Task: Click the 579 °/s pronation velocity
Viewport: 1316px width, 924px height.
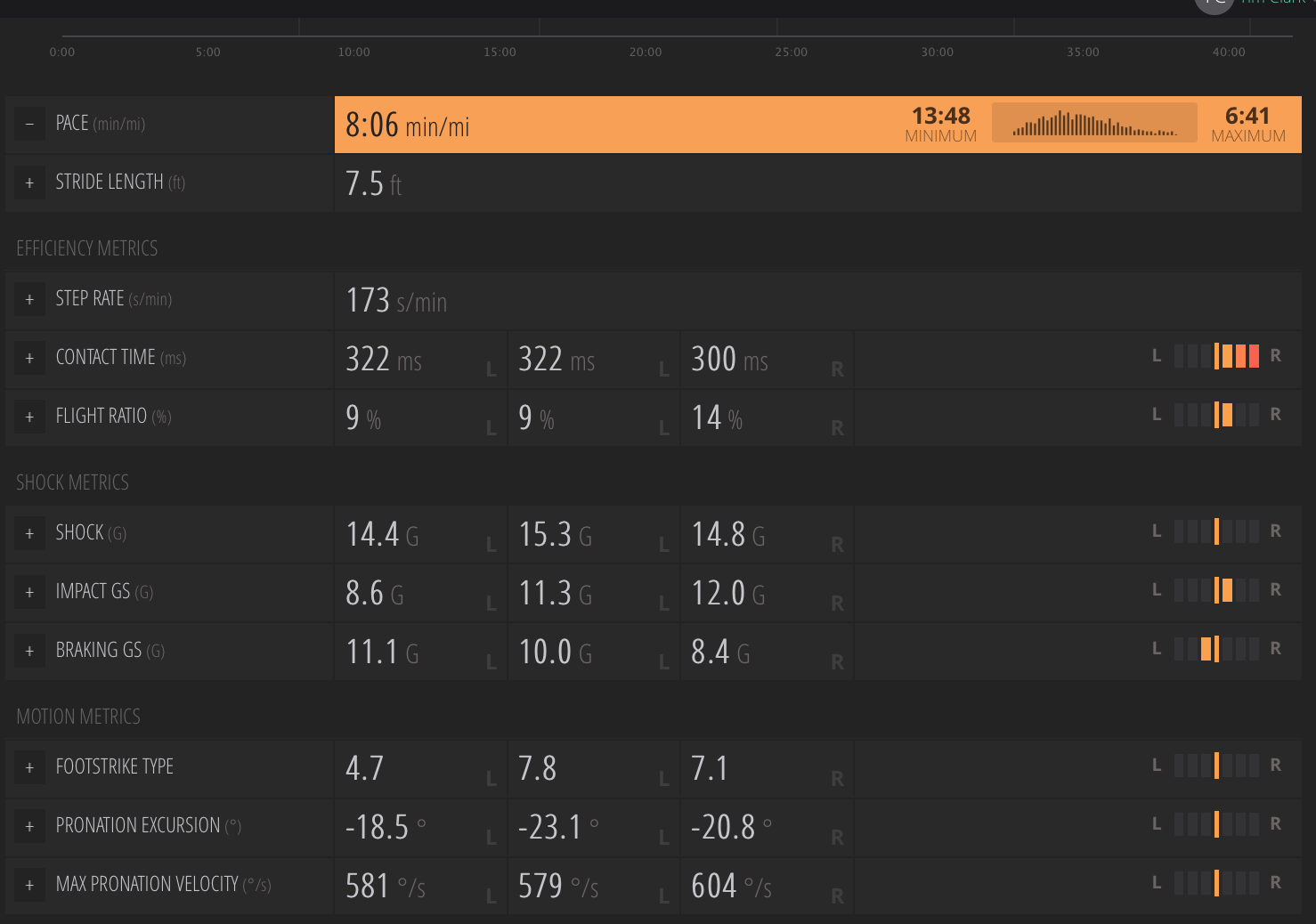Action: pyautogui.click(x=558, y=887)
